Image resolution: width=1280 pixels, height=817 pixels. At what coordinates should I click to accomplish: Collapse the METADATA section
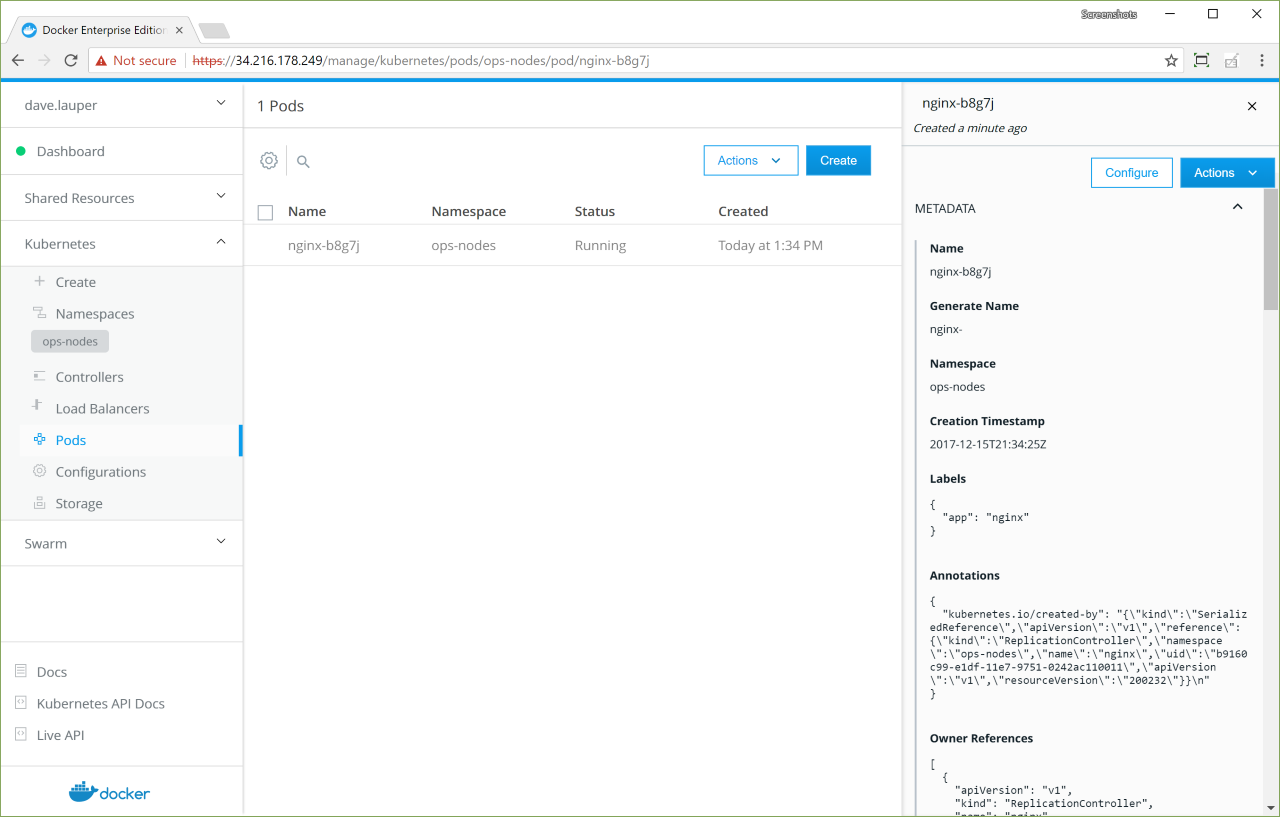pos(1237,208)
